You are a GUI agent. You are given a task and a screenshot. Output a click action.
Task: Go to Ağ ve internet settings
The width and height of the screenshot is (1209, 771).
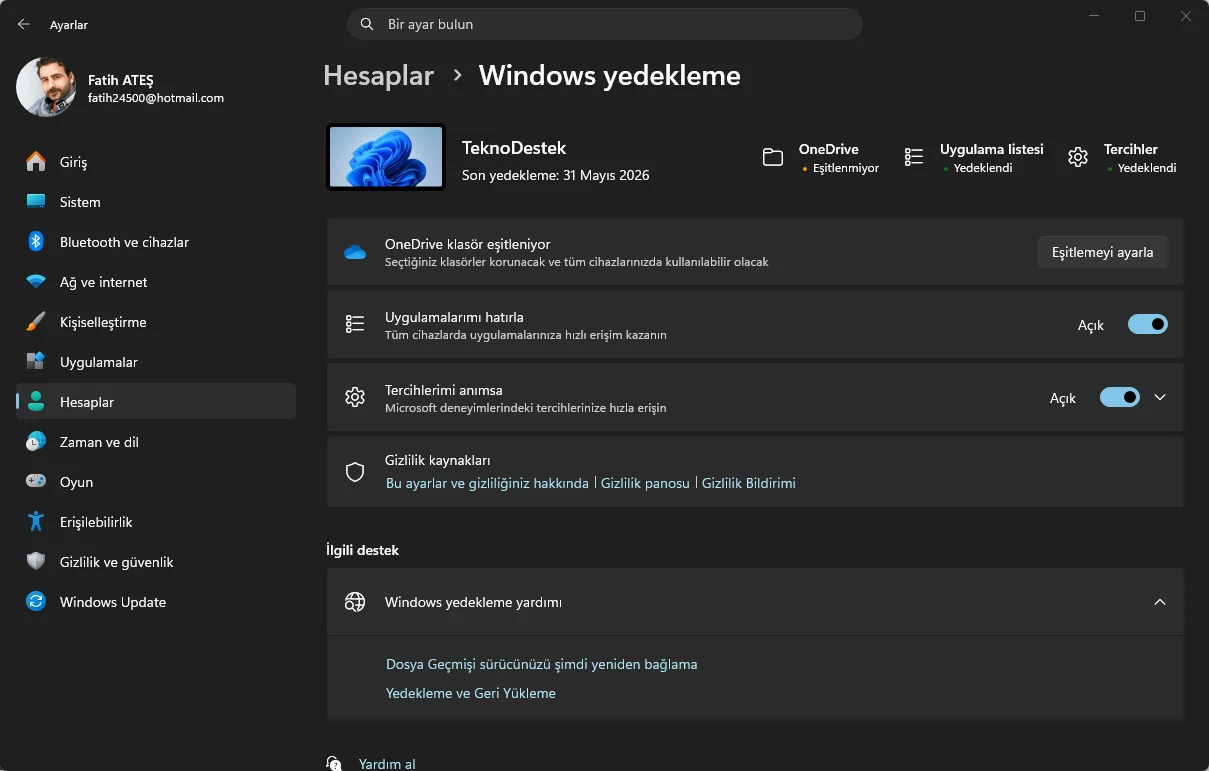(156, 282)
